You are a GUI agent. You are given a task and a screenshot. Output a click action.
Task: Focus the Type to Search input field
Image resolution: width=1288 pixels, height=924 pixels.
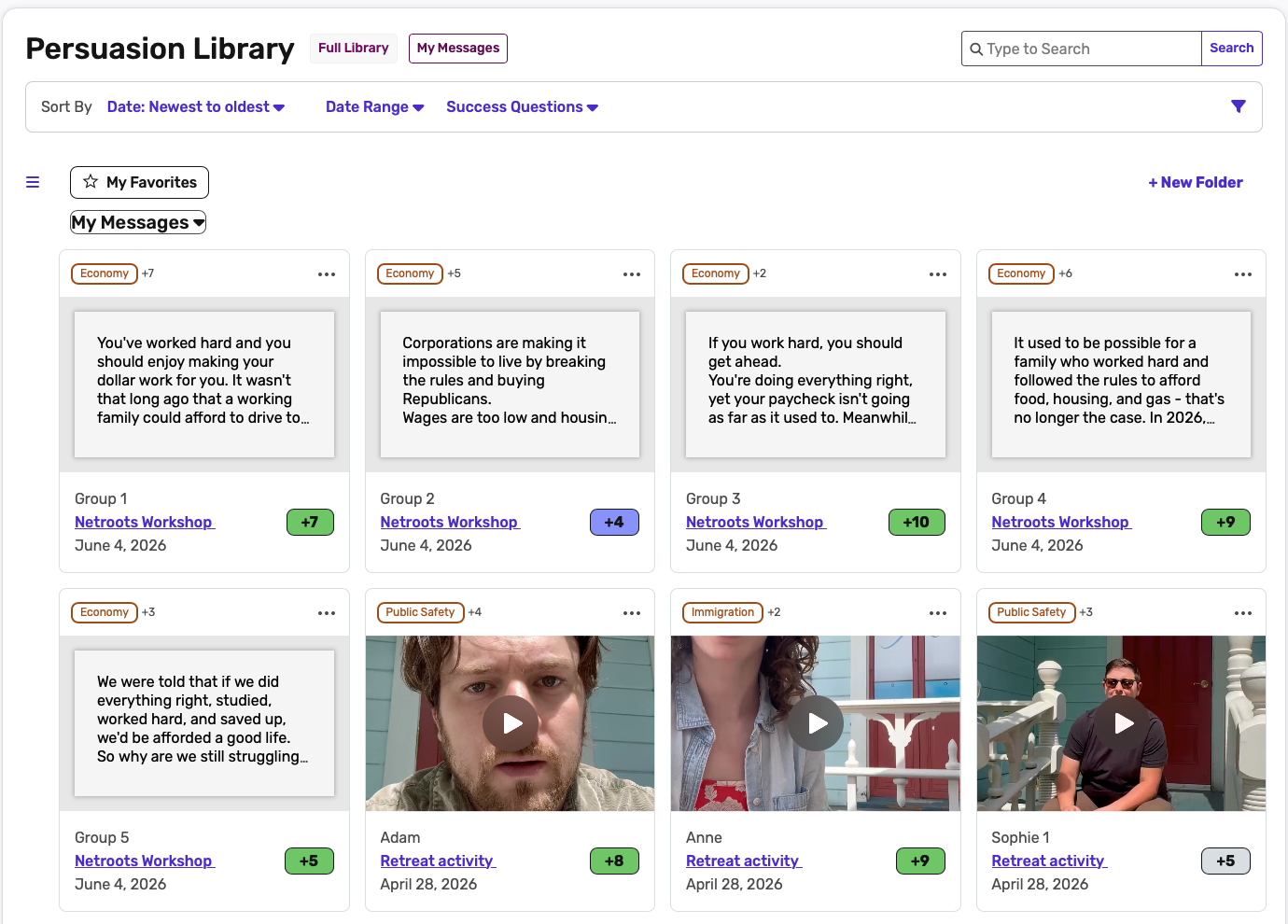coord(1082,49)
